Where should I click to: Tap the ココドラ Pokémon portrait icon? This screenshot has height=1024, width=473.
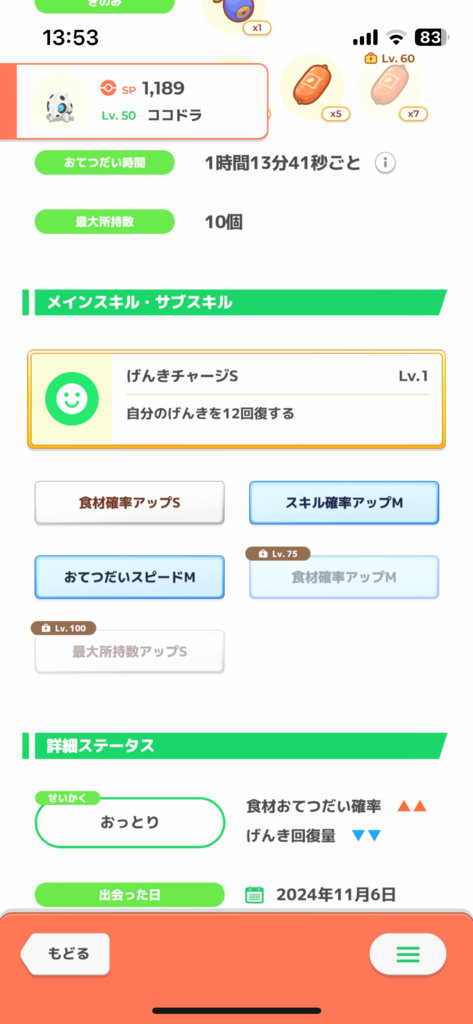[x=58, y=103]
